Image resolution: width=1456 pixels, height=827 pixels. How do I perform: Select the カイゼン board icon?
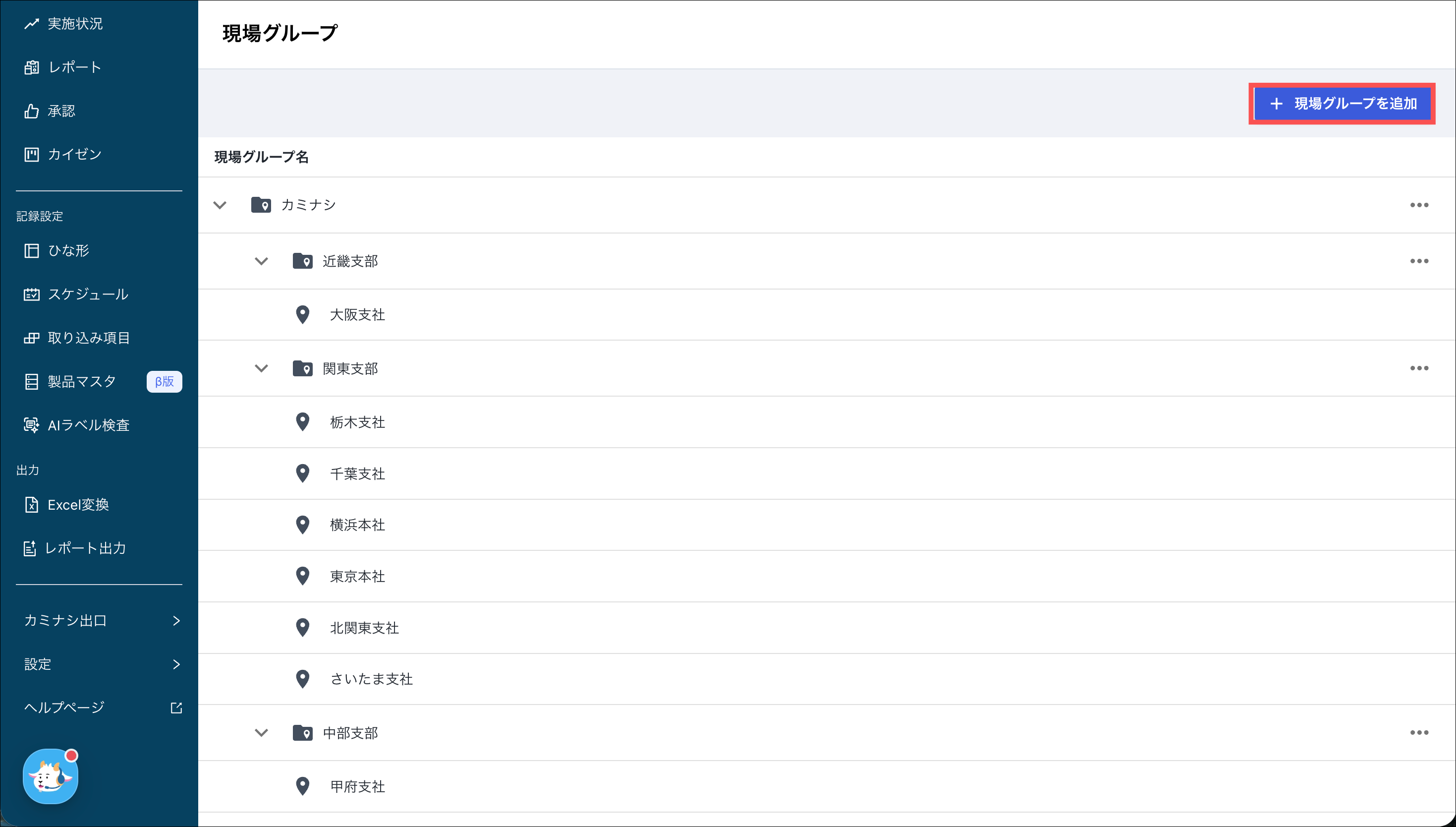32,155
